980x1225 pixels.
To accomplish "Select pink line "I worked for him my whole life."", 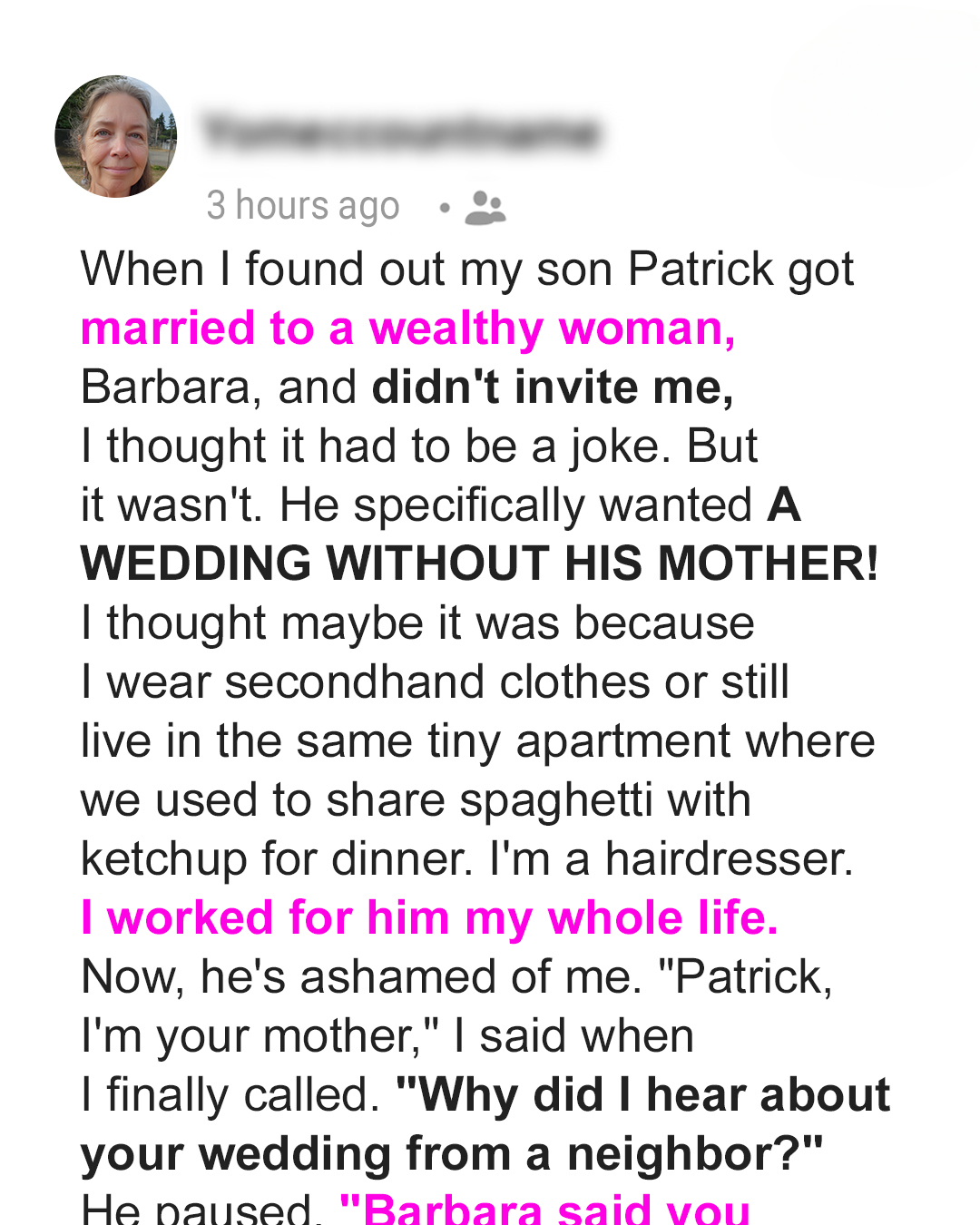I will pyautogui.click(x=429, y=917).
